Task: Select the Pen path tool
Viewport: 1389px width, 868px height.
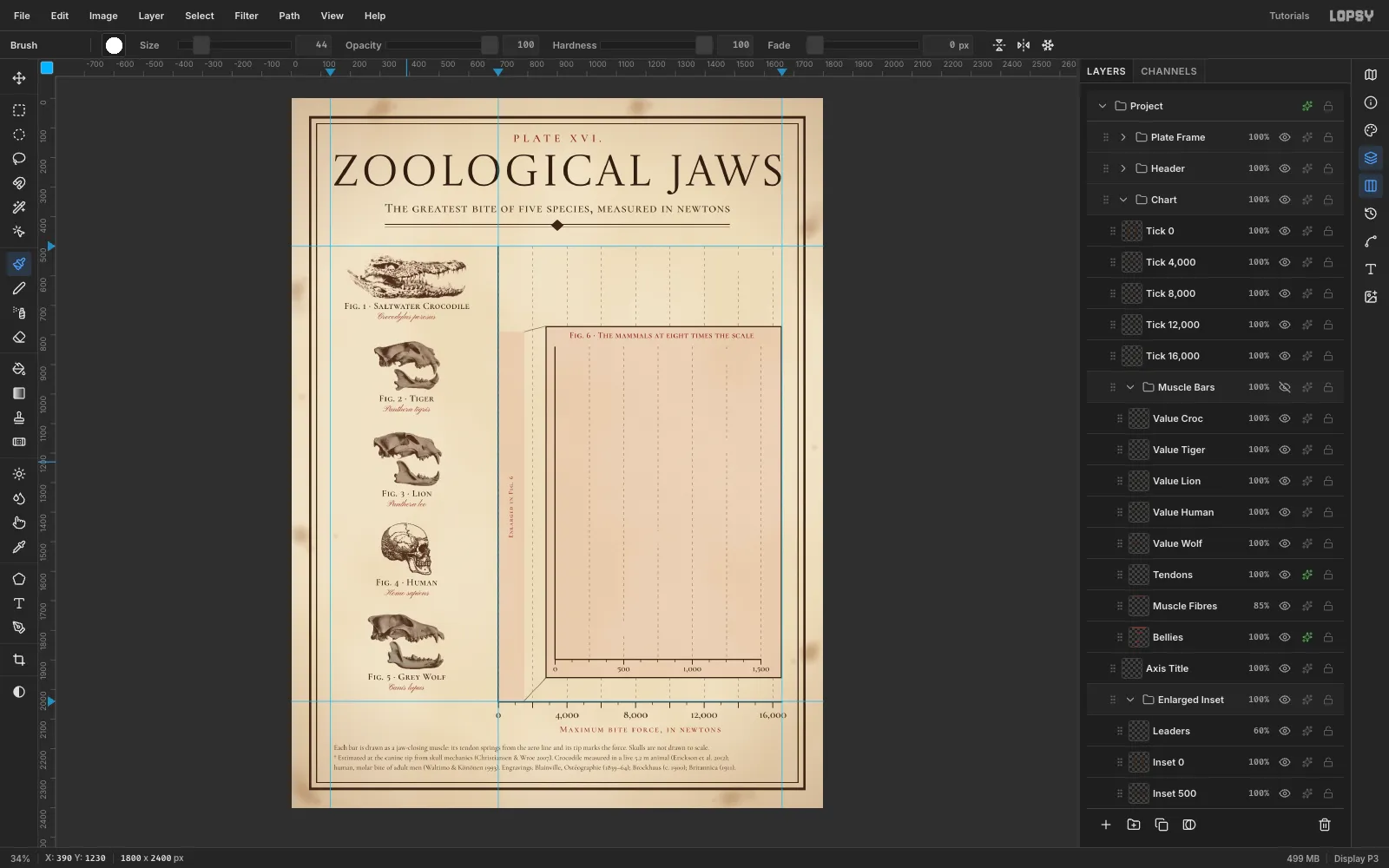Action: 18,628
